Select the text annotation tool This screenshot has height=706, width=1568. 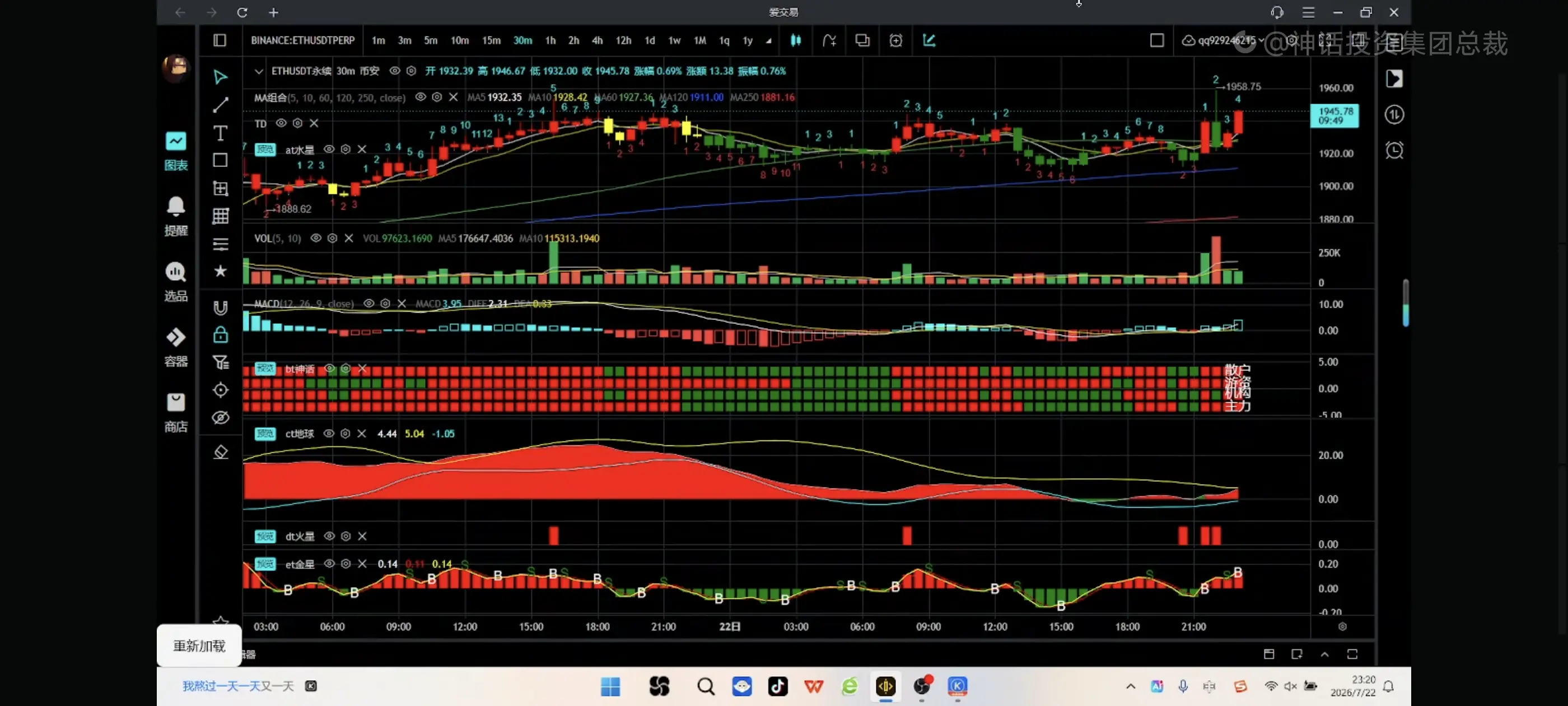pos(220,133)
